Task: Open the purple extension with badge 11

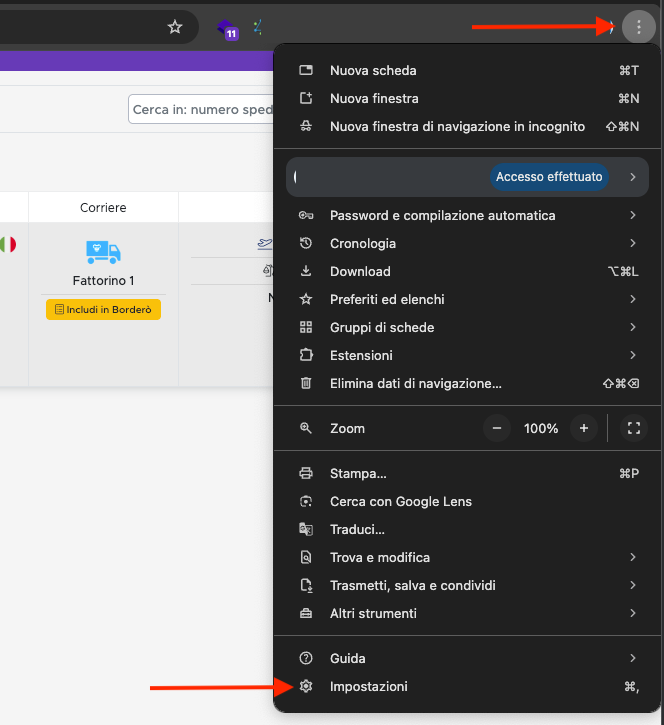Action: pos(227,29)
